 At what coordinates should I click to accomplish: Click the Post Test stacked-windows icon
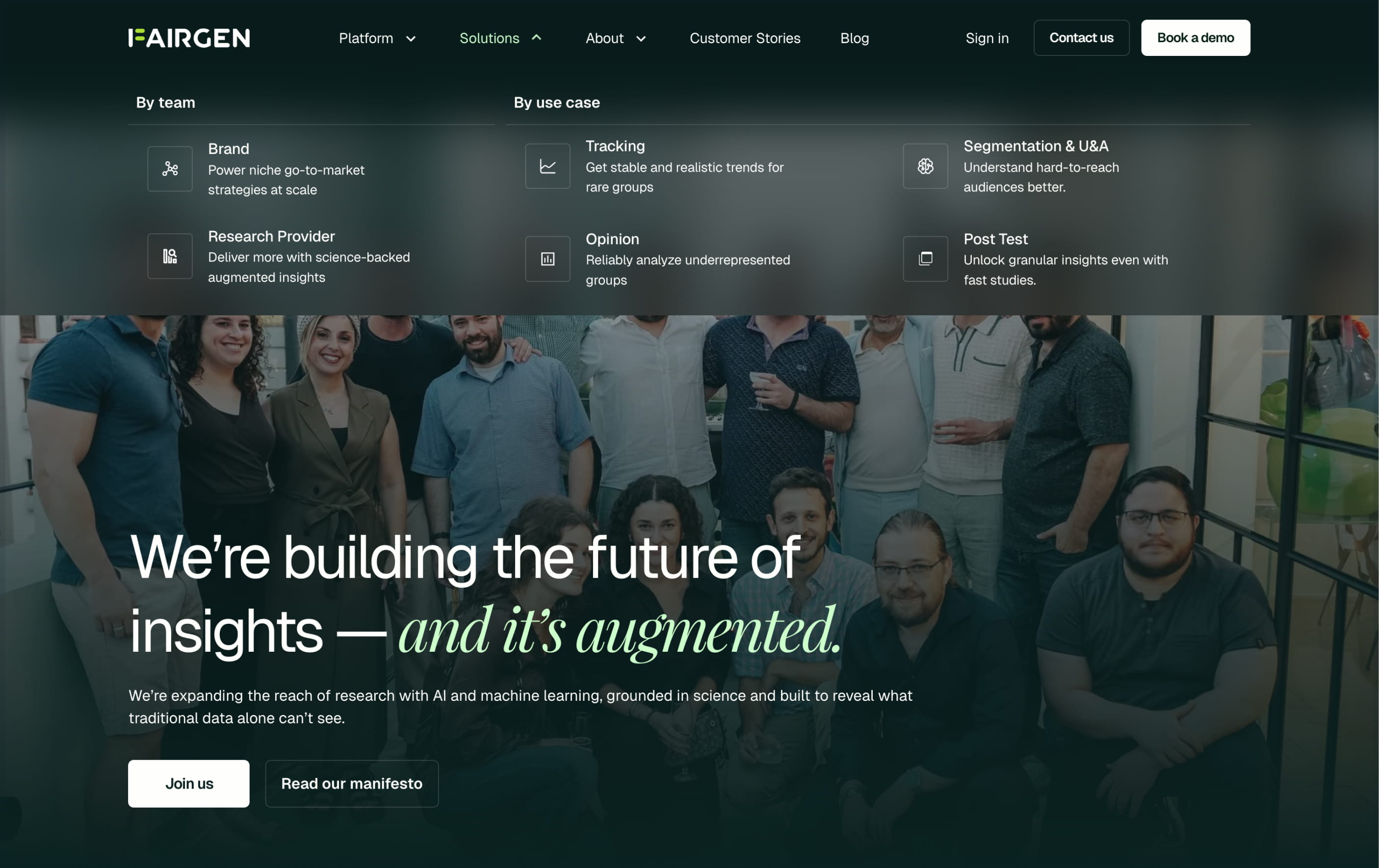[925, 259]
